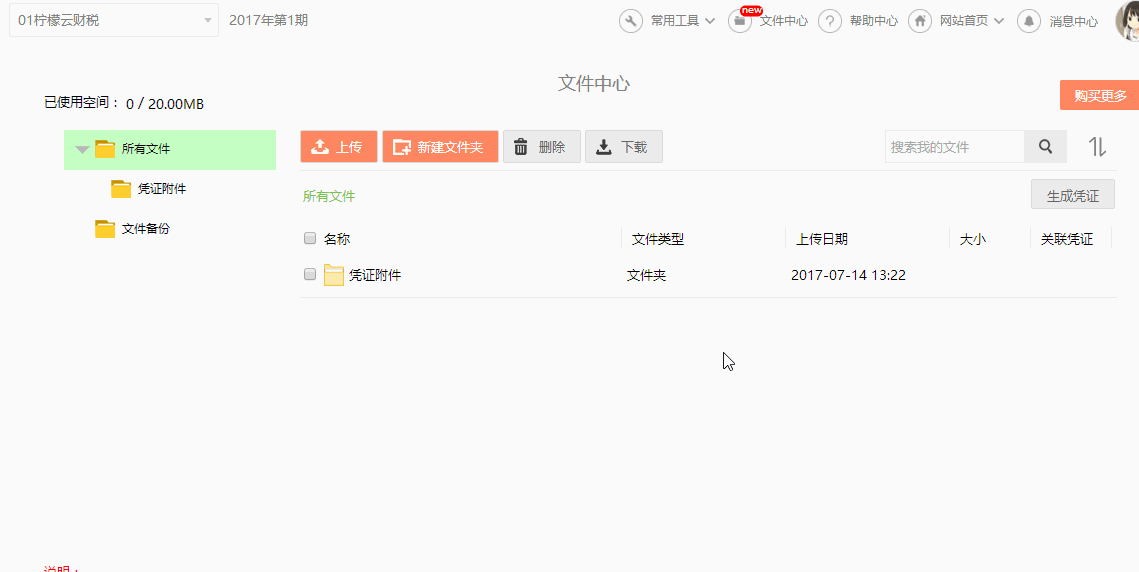1139x572 pixels.
Task: Open the 01柠檬云财税 account dropdown
Action: (113, 20)
